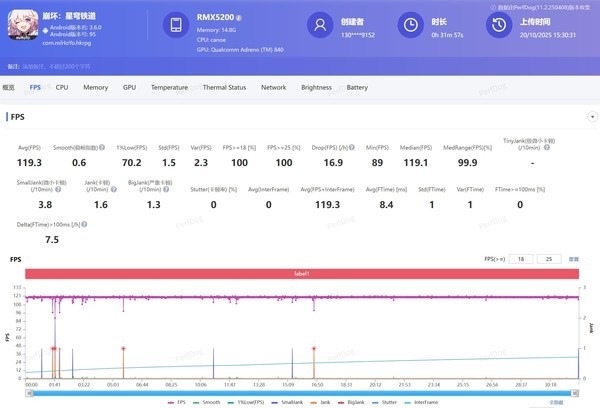Switch to the Network tab

coord(273,88)
